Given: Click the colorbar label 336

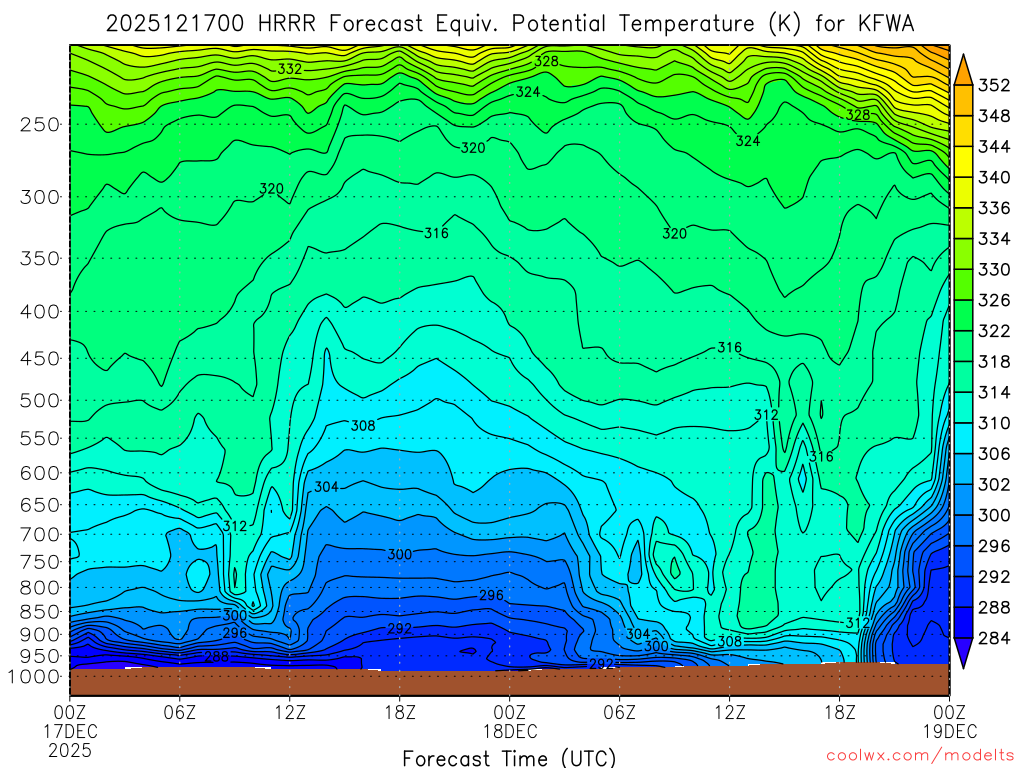Looking at the screenshot, I should [x=994, y=208].
